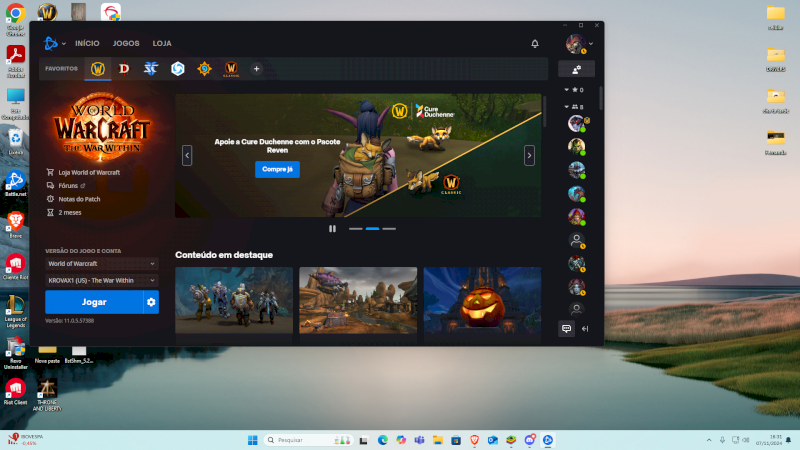Open Notas do Patch link
Image resolution: width=800 pixels, height=450 pixels.
[73, 199]
